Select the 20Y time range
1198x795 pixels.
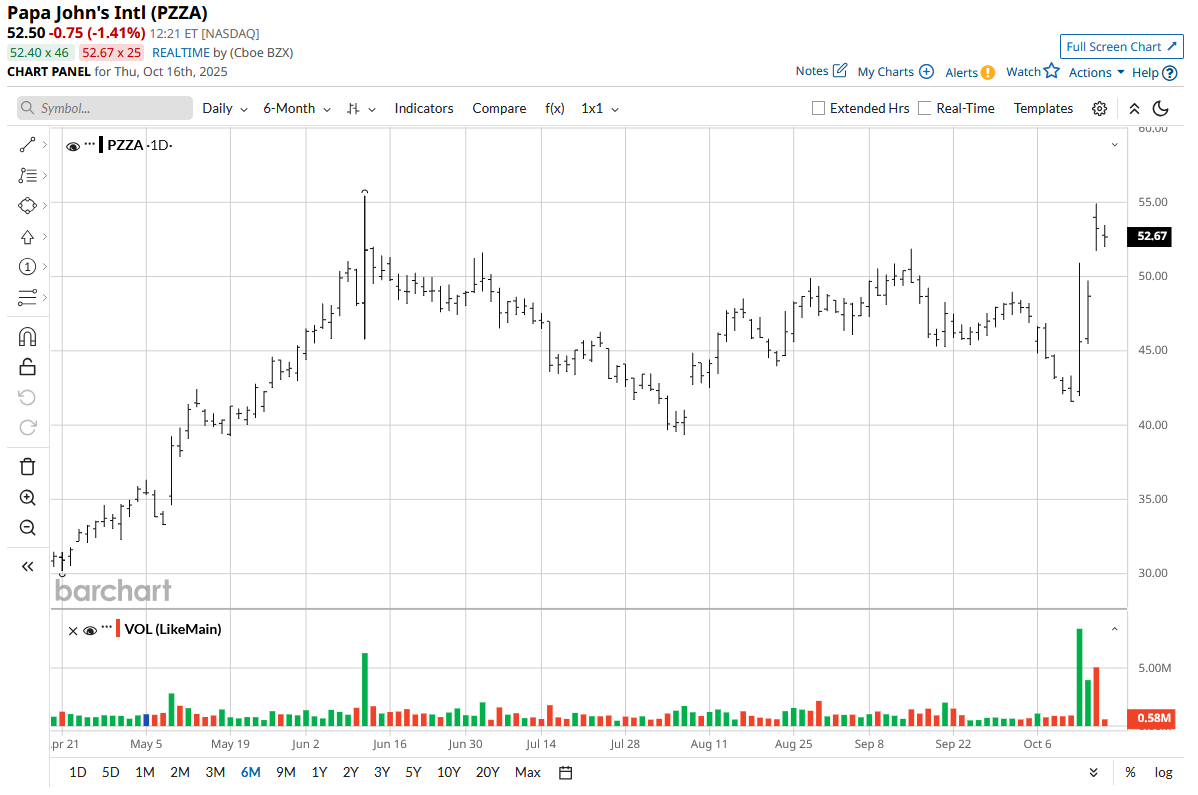click(487, 773)
